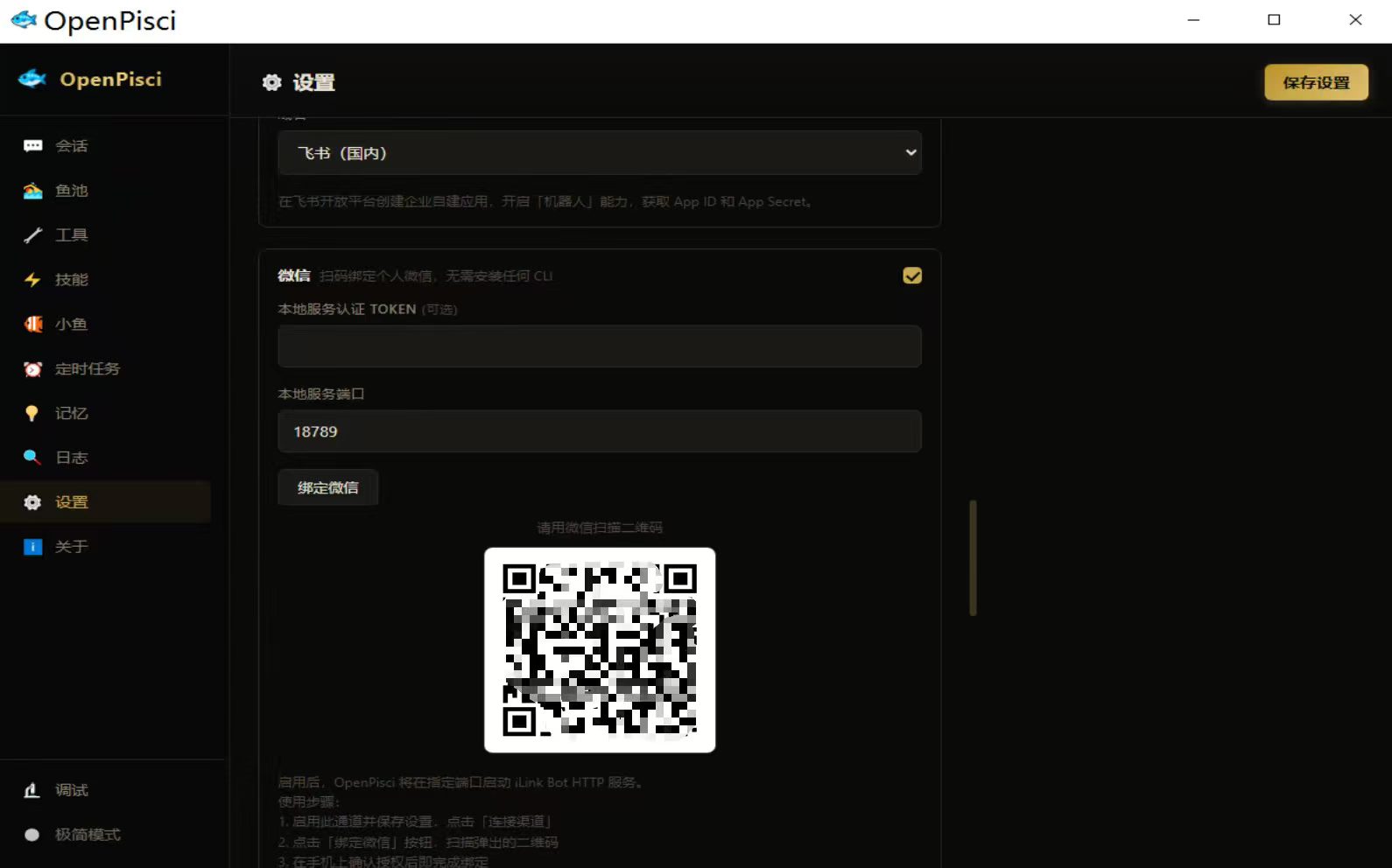Close the OpenPisci window
1392x868 pixels.
1355,20
